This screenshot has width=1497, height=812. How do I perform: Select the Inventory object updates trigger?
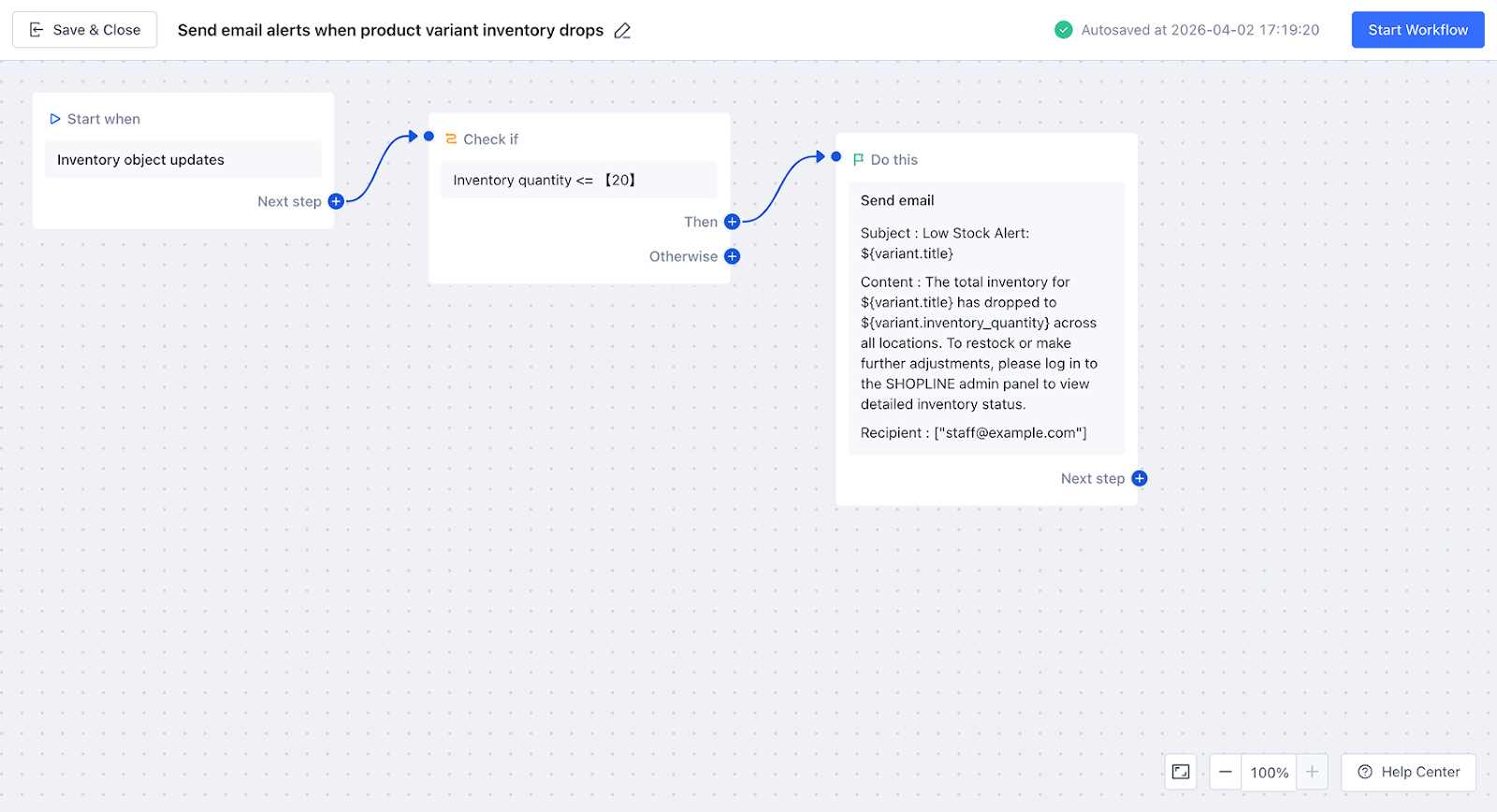click(x=183, y=160)
